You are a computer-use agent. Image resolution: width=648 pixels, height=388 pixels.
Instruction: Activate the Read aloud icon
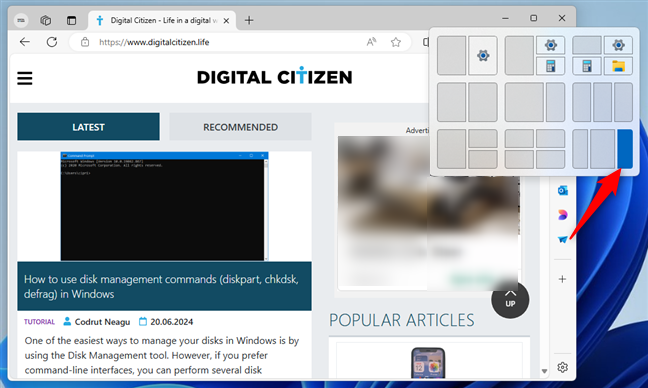click(x=371, y=42)
